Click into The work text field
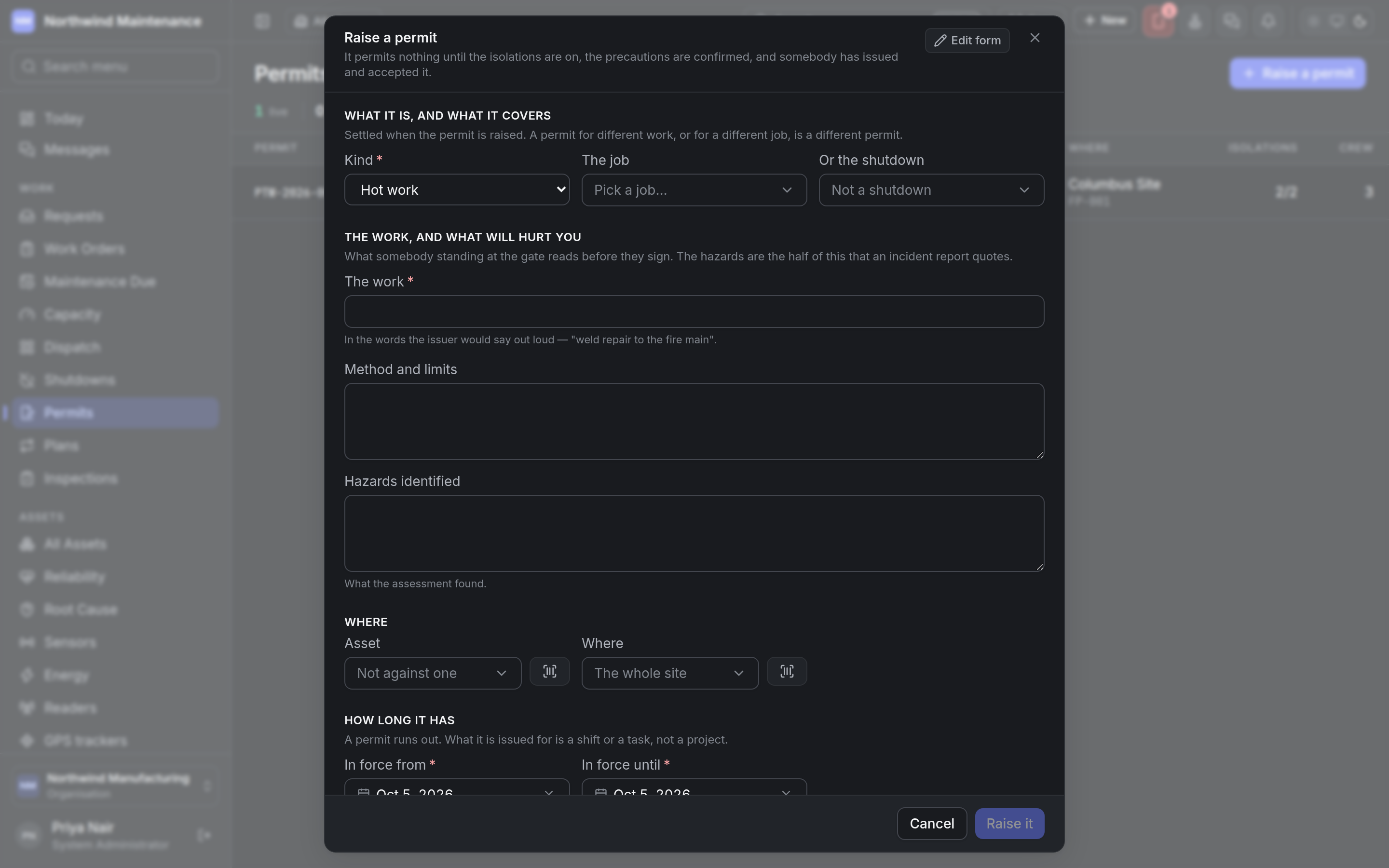The height and width of the screenshot is (868, 1389). click(694, 312)
